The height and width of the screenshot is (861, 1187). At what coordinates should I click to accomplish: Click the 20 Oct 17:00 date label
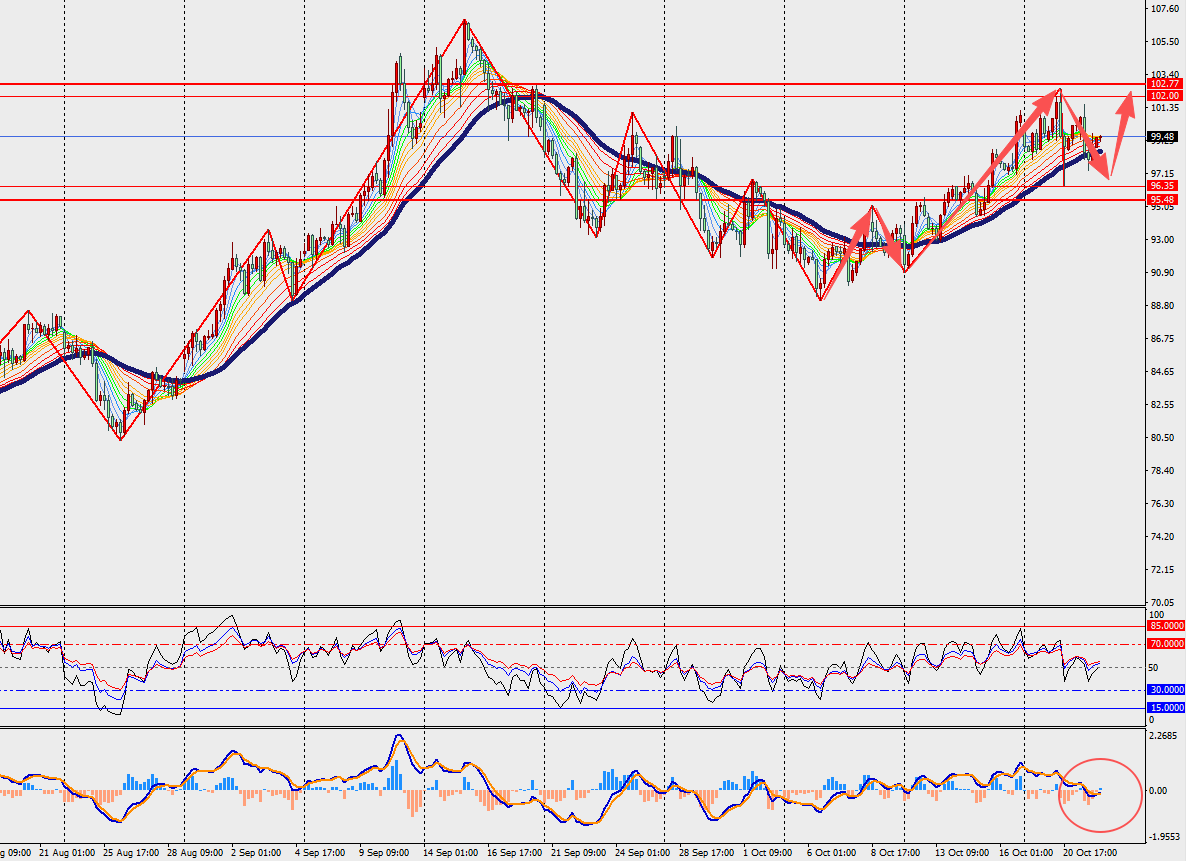(x=1091, y=853)
